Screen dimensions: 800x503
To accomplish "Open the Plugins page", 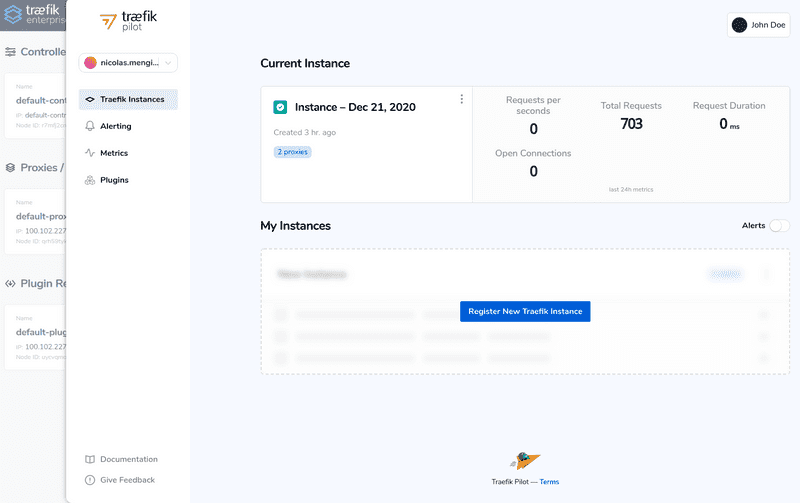I will tap(114, 180).
